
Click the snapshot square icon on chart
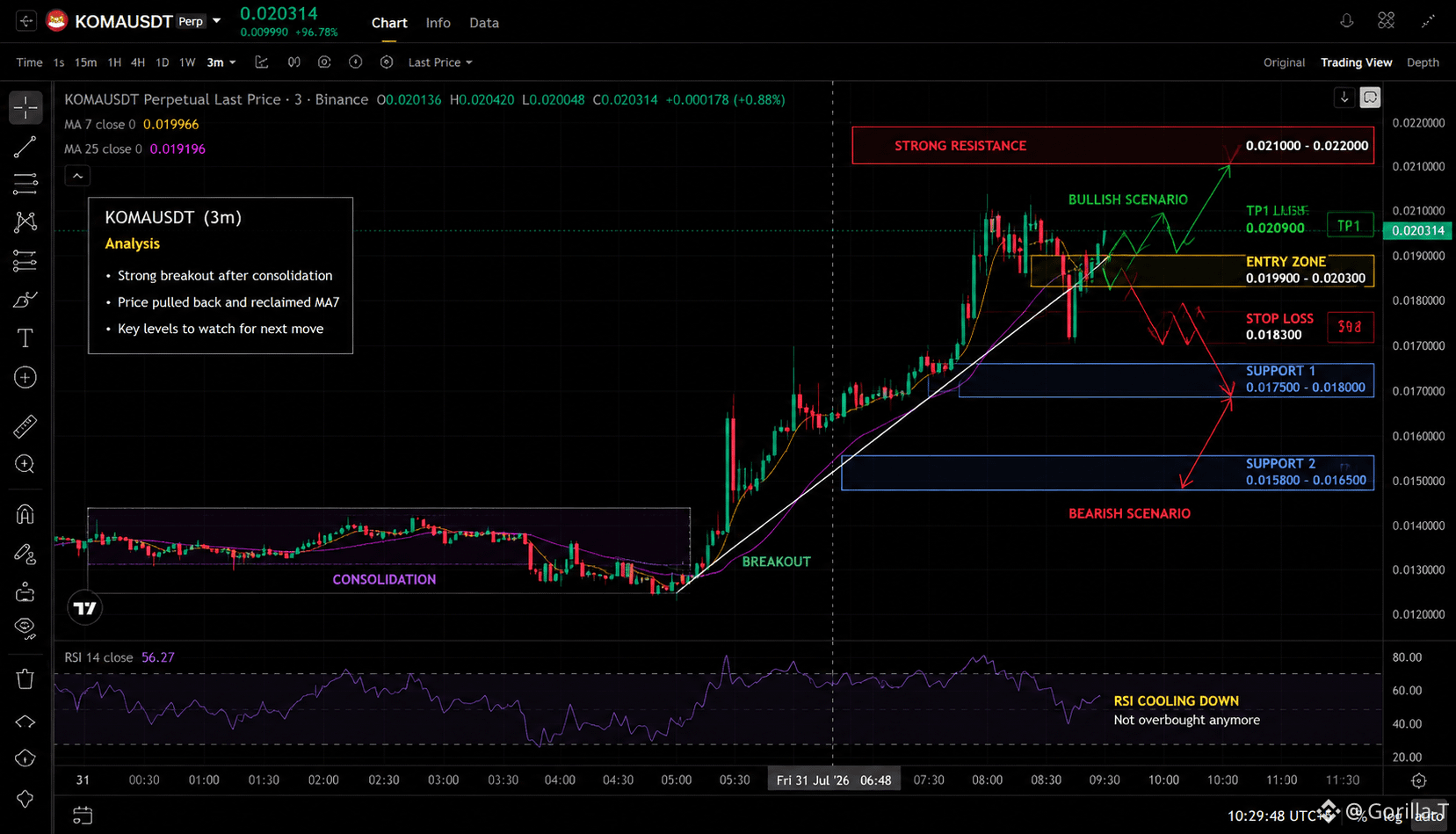1370,98
